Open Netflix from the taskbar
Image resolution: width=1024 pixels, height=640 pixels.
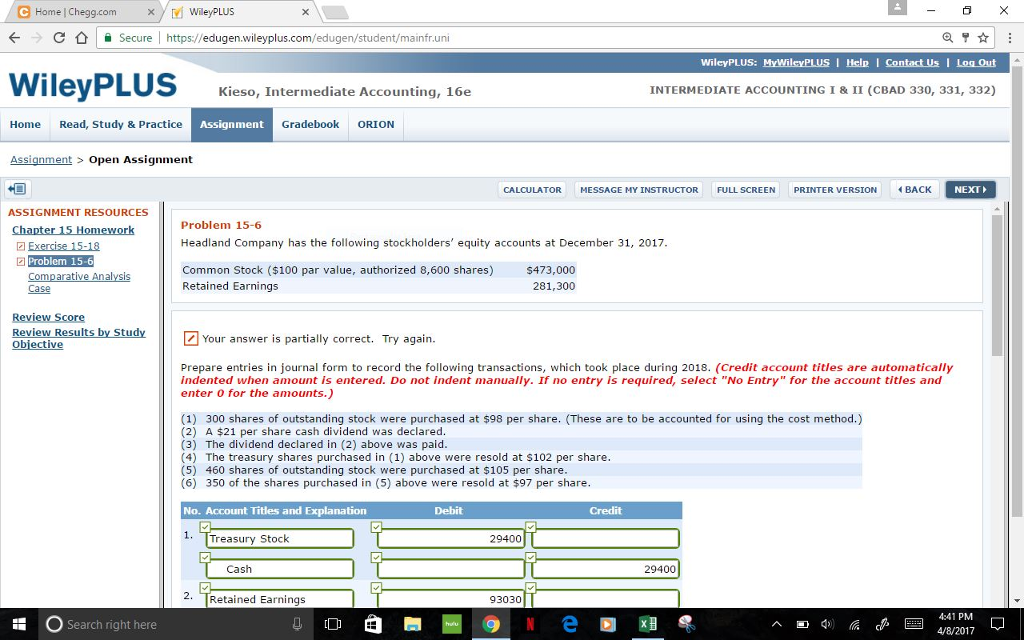[530, 624]
